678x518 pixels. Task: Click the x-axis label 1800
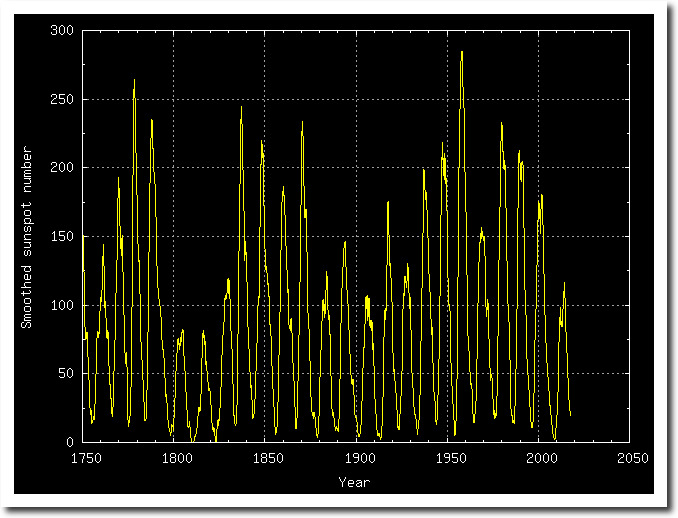click(x=177, y=458)
